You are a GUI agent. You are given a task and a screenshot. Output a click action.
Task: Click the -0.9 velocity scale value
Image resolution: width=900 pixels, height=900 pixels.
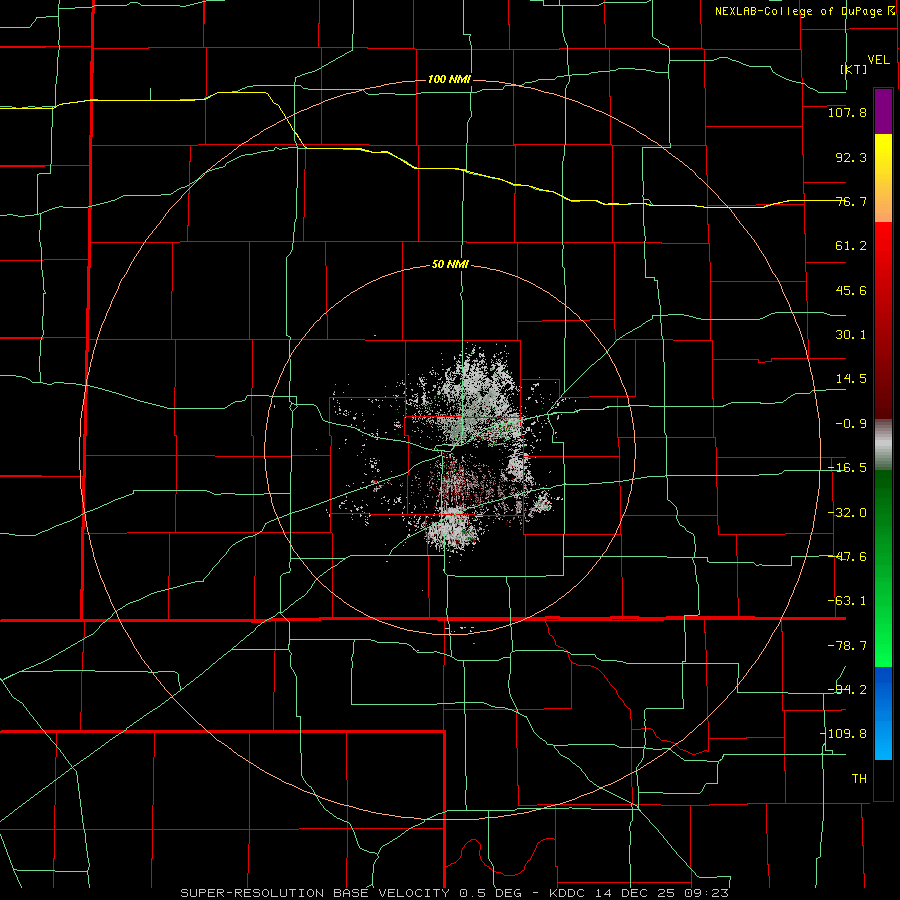coord(851,424)
